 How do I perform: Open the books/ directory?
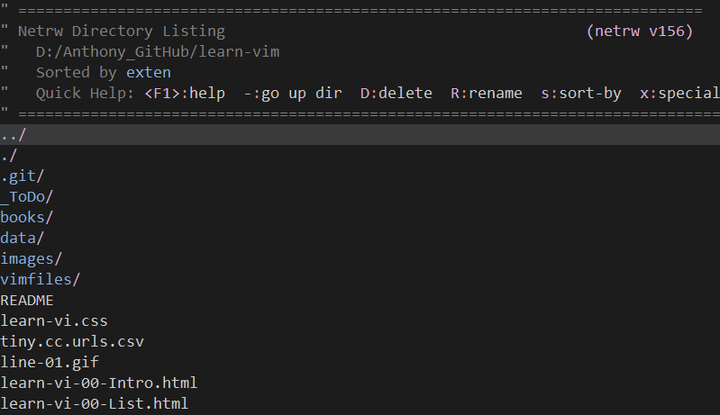point(27,217)
